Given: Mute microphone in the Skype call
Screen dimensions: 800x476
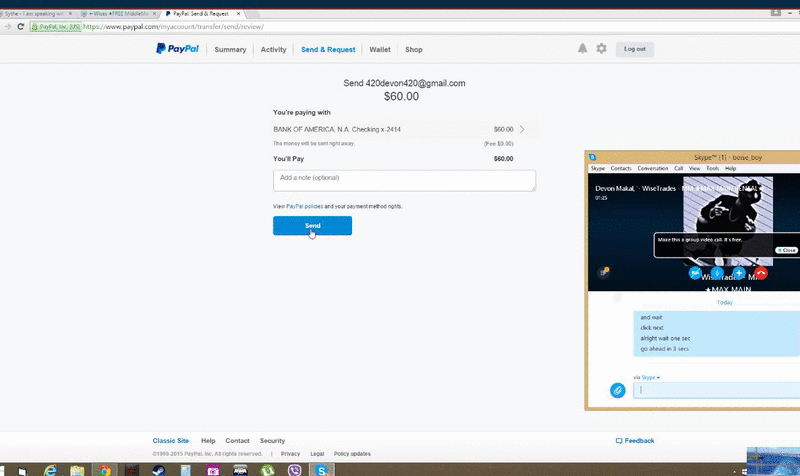Looking at the screenshot, I should click(717, 273).
